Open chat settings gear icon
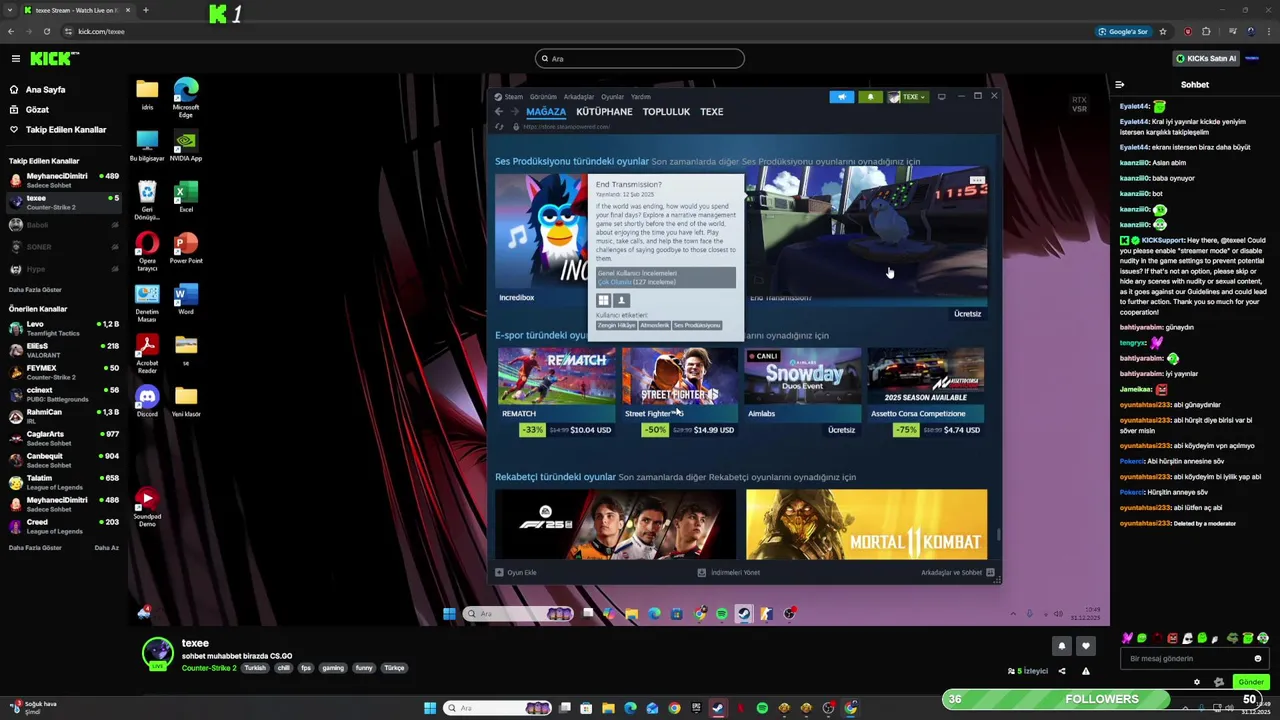The height and width of the screenshot is (720, 1280). (1197, 682)
